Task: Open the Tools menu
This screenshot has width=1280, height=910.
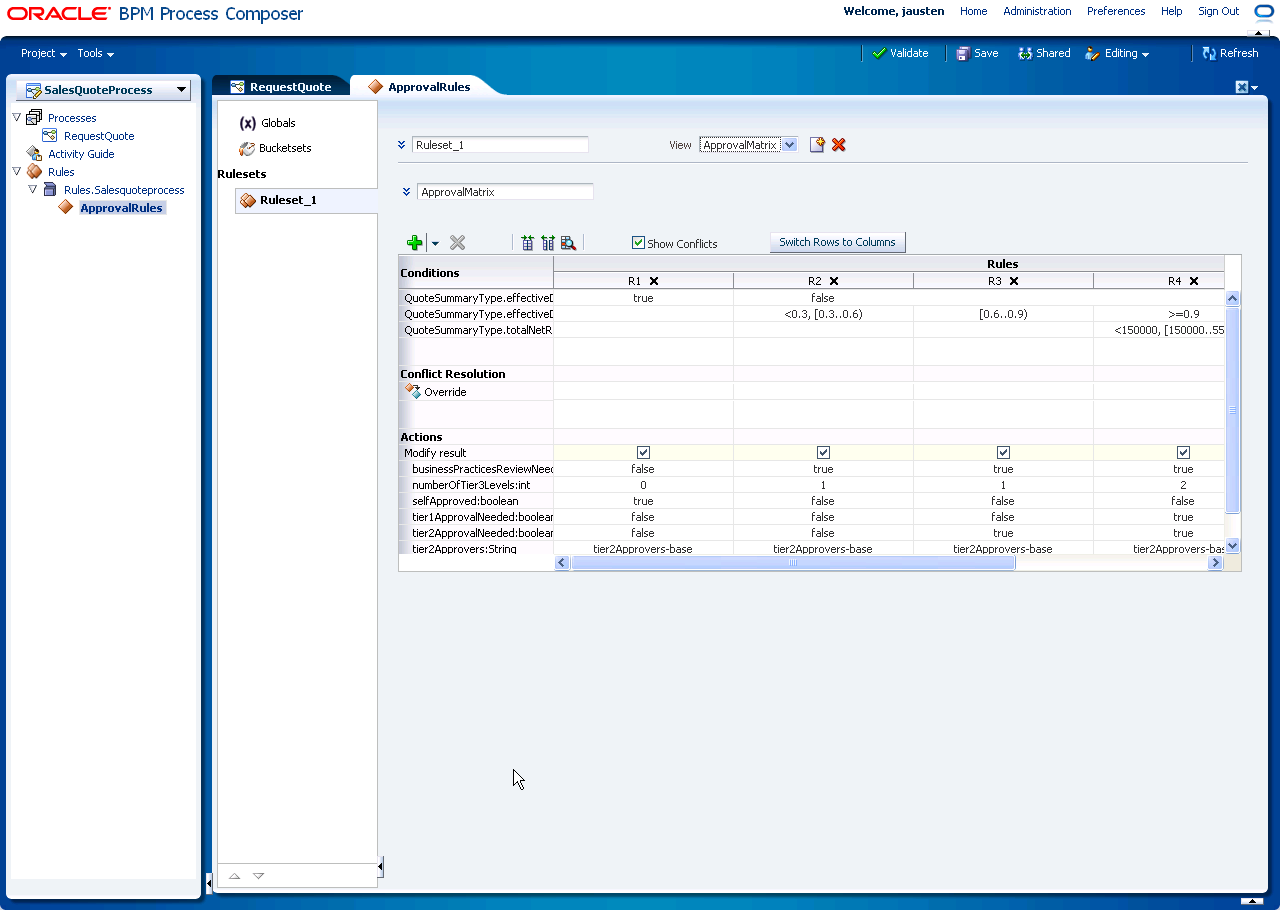Action: click(x=96, y=54)
